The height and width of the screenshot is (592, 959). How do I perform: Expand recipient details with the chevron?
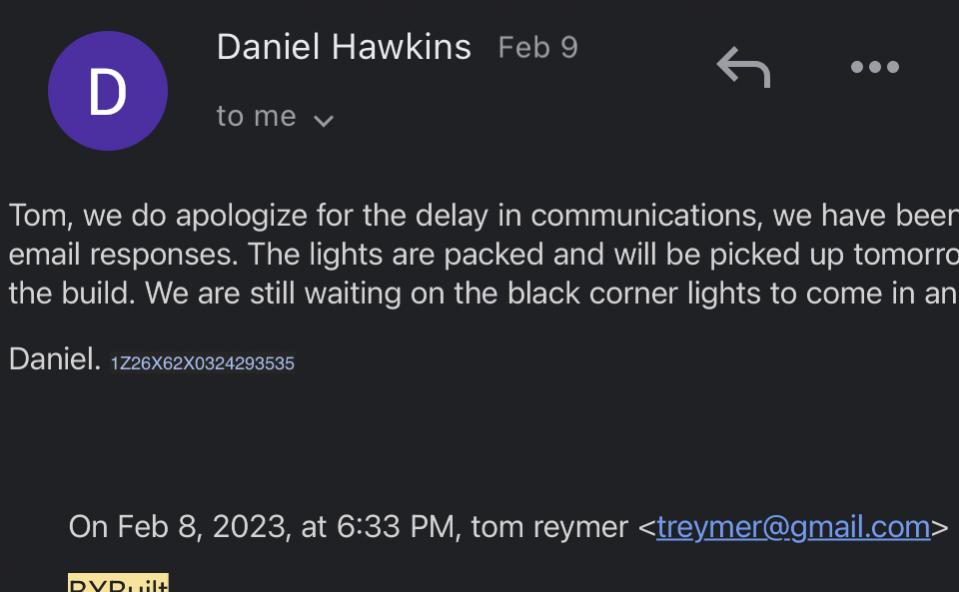click(323, 120)
